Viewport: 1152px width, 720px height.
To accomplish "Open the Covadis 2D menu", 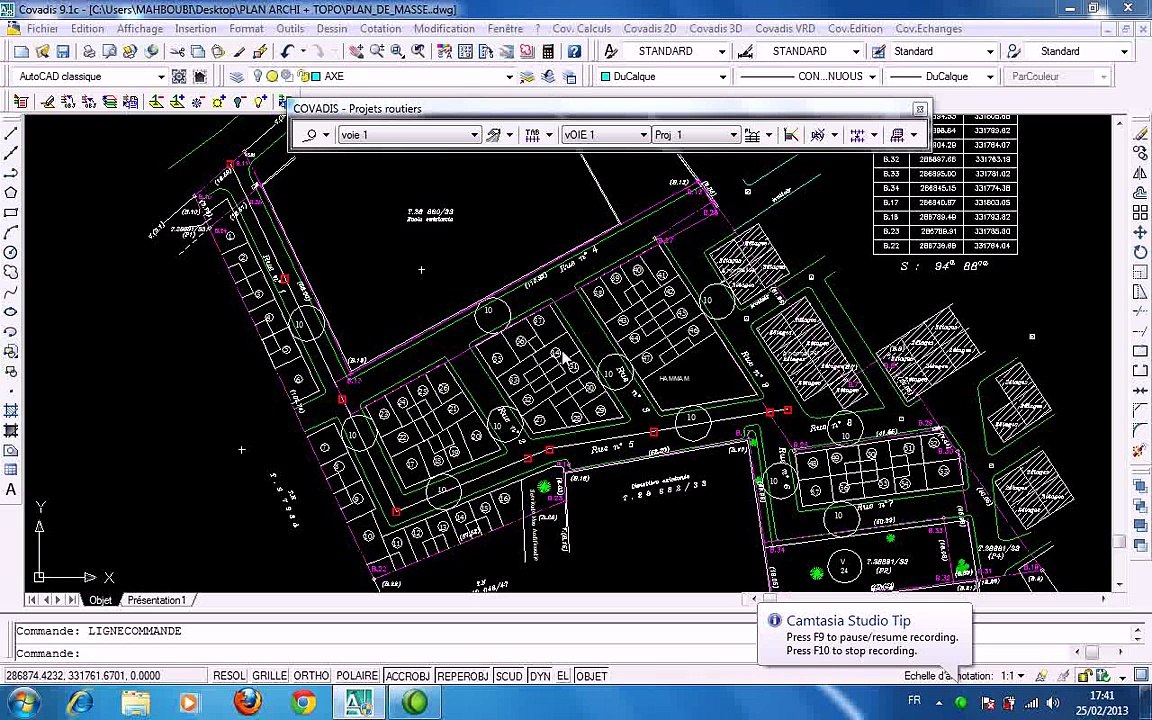I will tap(649, 29).
